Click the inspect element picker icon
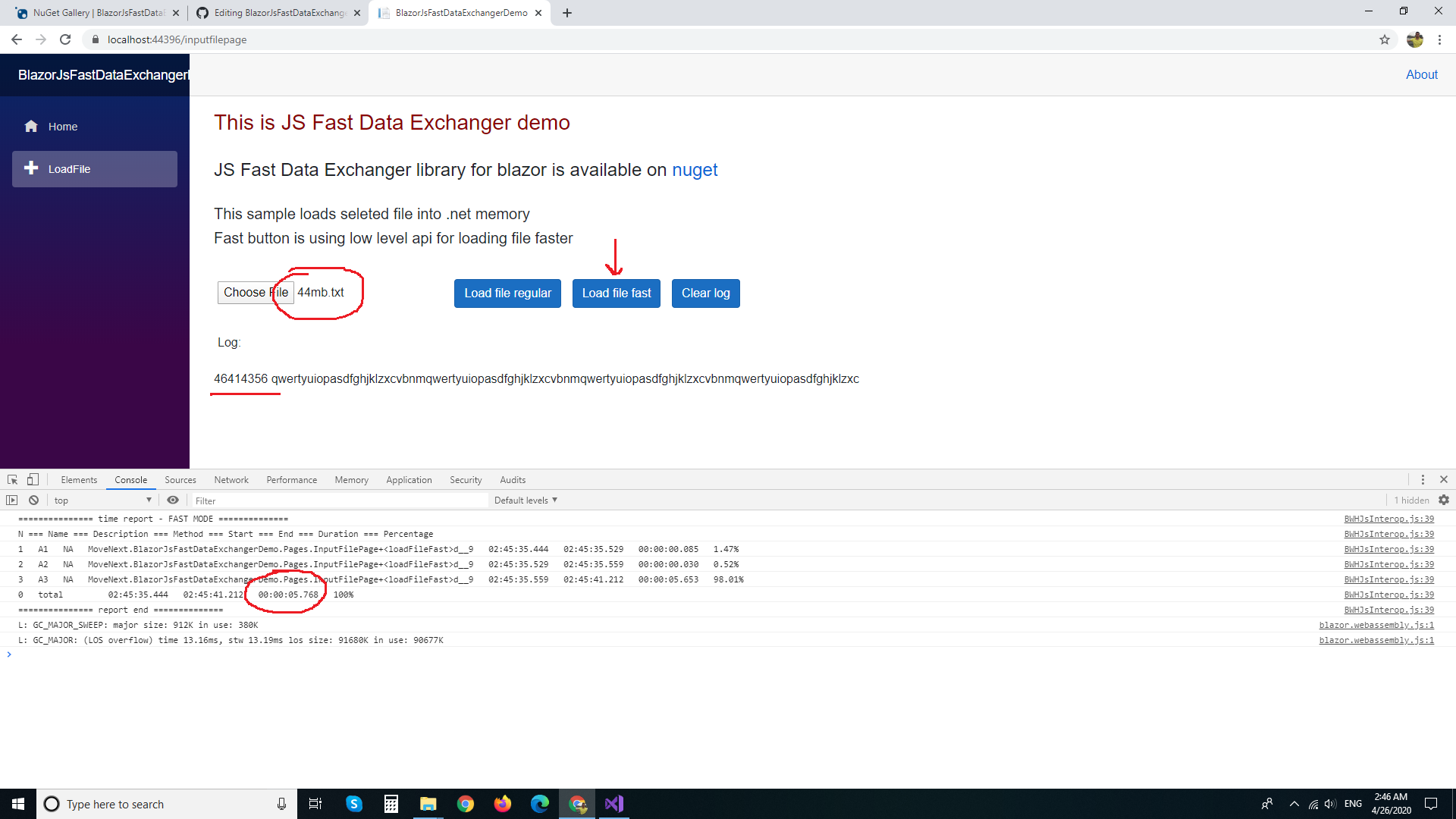Image resolution: width=1456 pixels, height=819 pixels. (x=12, y=480)
